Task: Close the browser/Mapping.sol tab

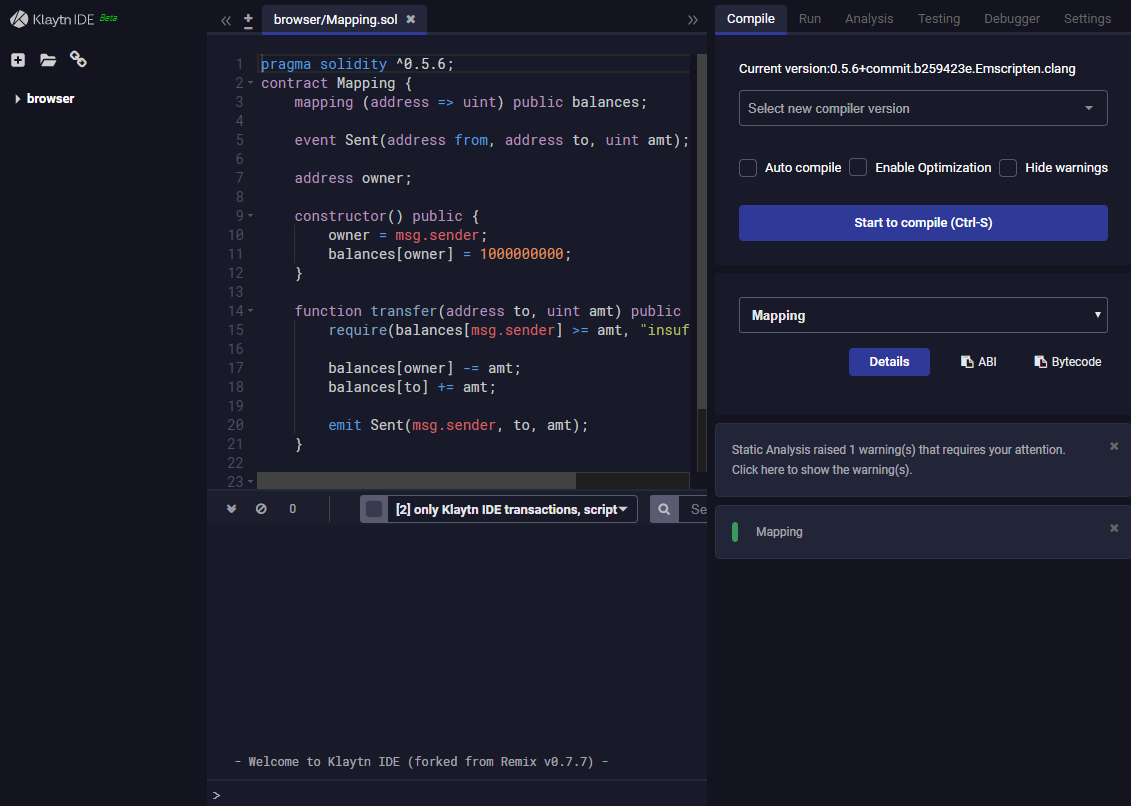Action: pos(410,19)
